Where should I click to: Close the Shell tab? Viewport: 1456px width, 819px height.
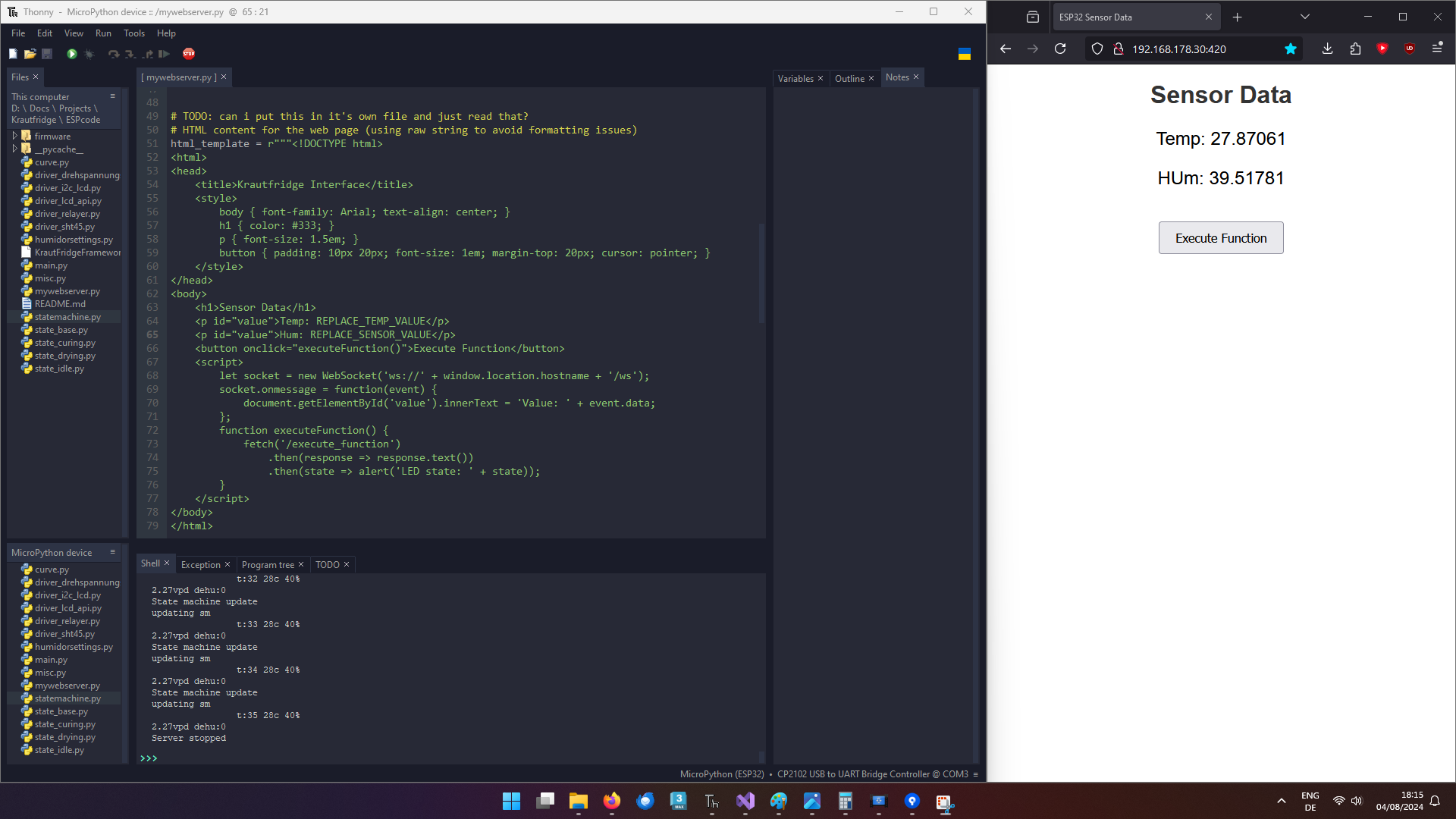pyautogui.click(x=167, y=563)
